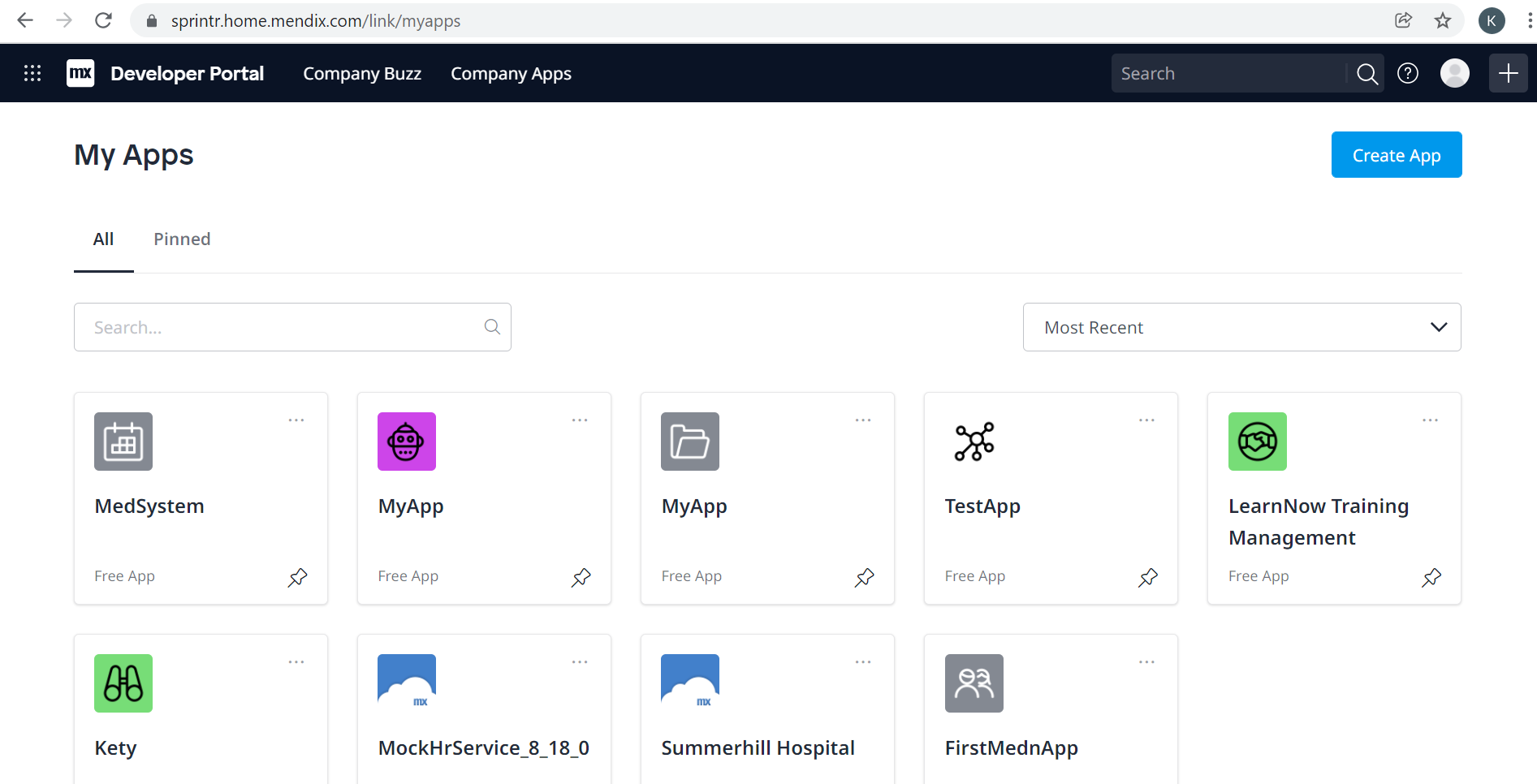
Task: Switch to the Pinned tab
Action: (x=181, y=239)
